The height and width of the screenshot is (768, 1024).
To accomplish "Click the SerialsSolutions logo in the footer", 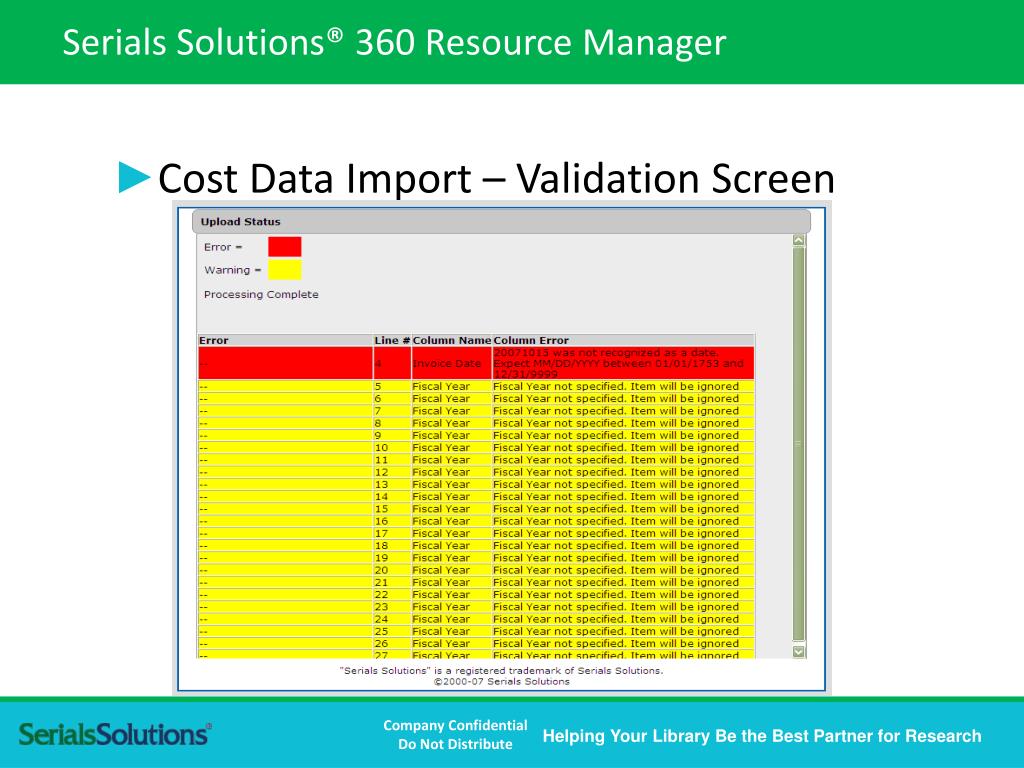I will coord(115,734).
